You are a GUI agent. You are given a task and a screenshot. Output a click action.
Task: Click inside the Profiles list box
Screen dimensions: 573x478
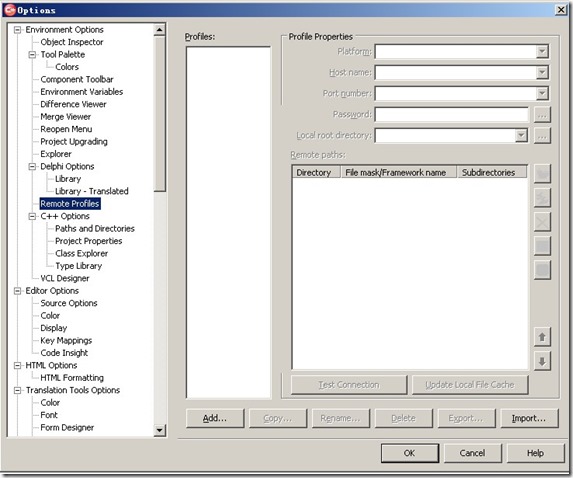(x=228, y=222)
